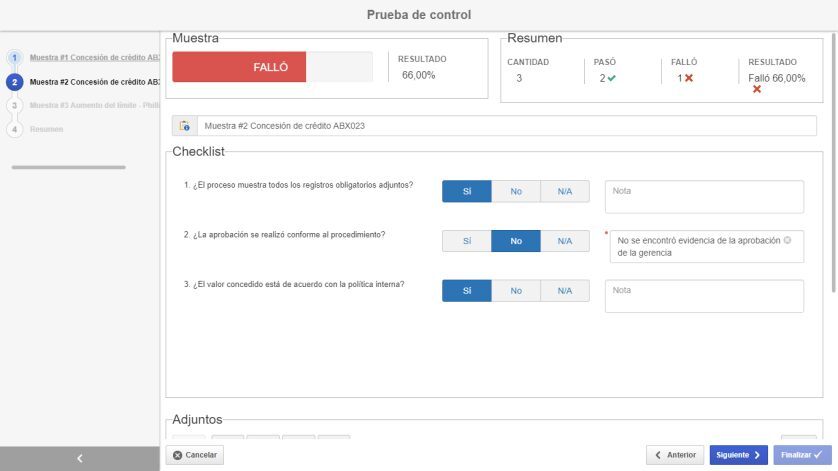Click the step 4 Resumen circle
Screen dimensions: 838x471
pos(15,129)
